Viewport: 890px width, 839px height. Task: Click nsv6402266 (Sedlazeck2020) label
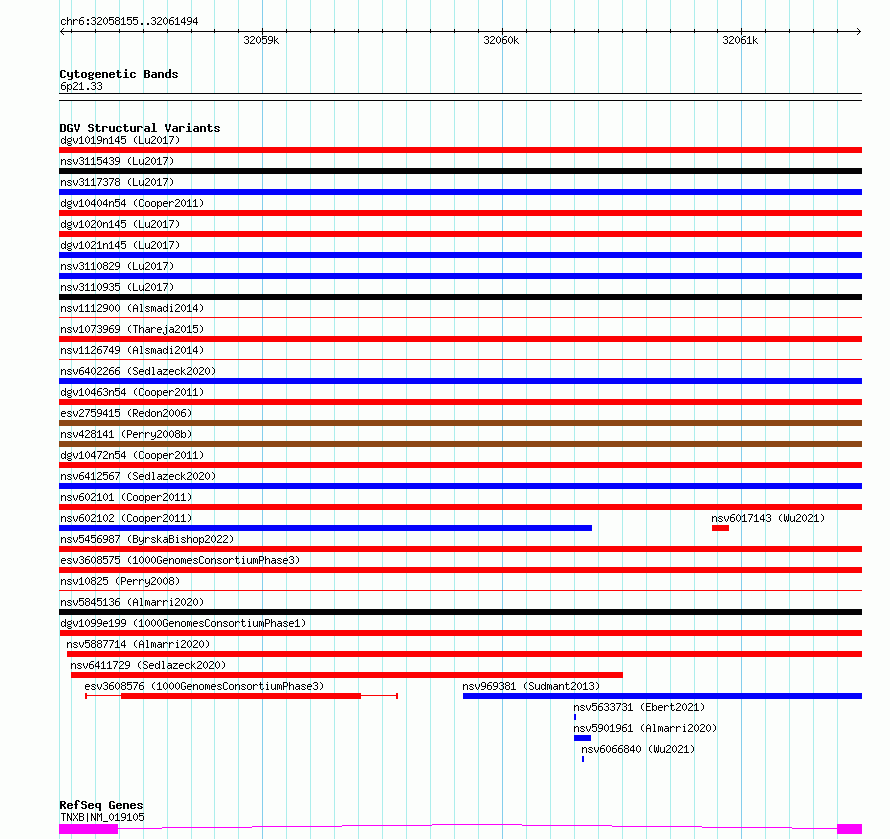(x=138, y=371)
